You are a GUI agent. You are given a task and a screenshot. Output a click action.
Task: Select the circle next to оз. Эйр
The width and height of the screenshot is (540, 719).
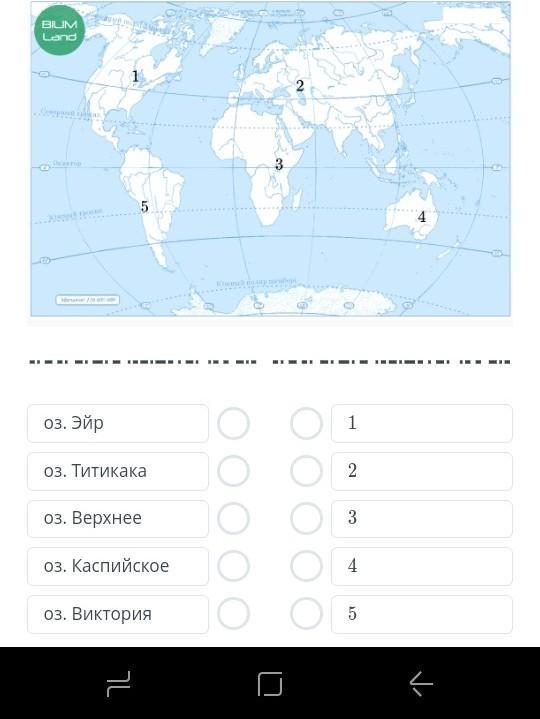point(233,423)
